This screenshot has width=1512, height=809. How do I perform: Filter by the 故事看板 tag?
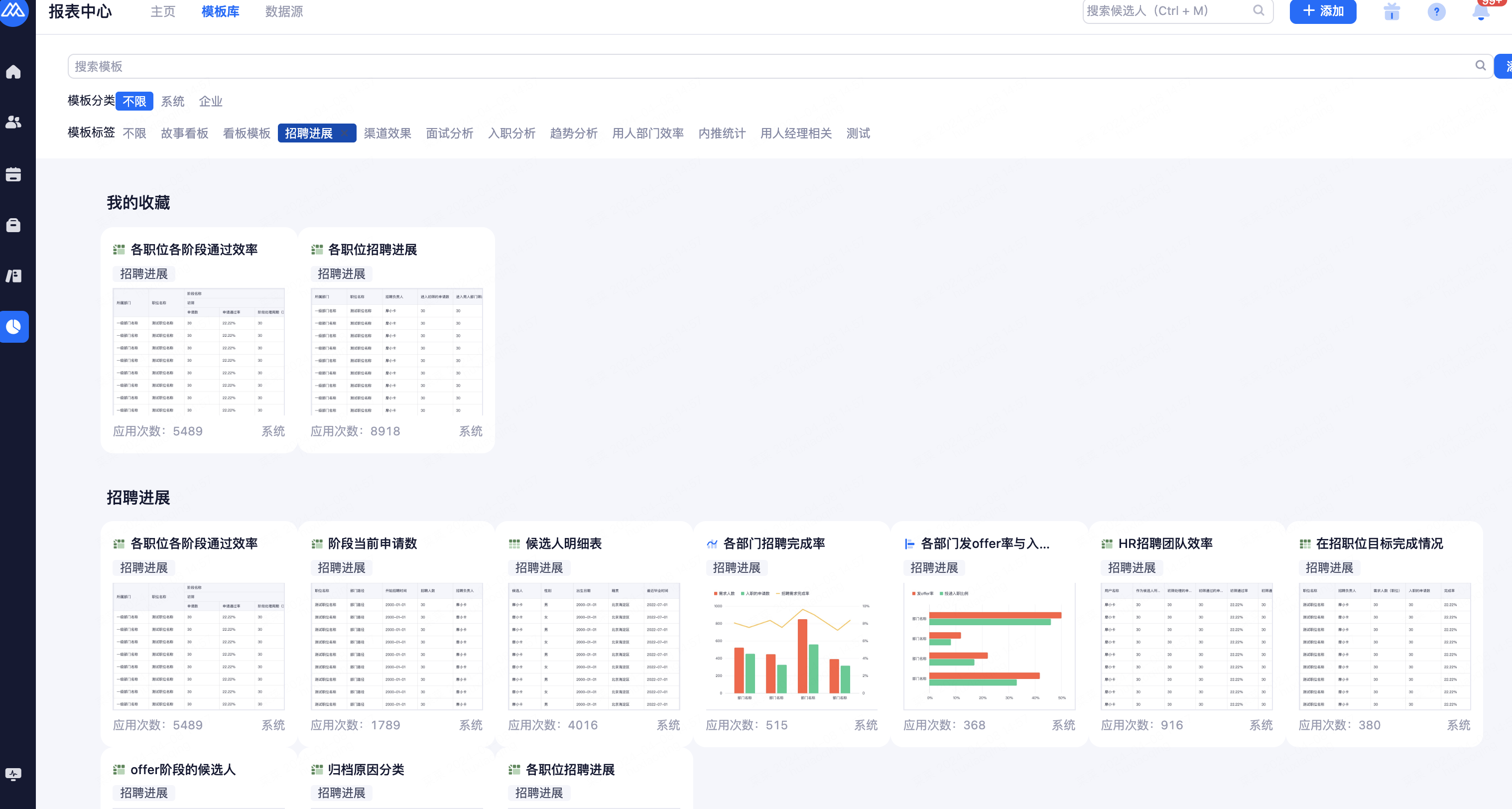tap(185, 134)
